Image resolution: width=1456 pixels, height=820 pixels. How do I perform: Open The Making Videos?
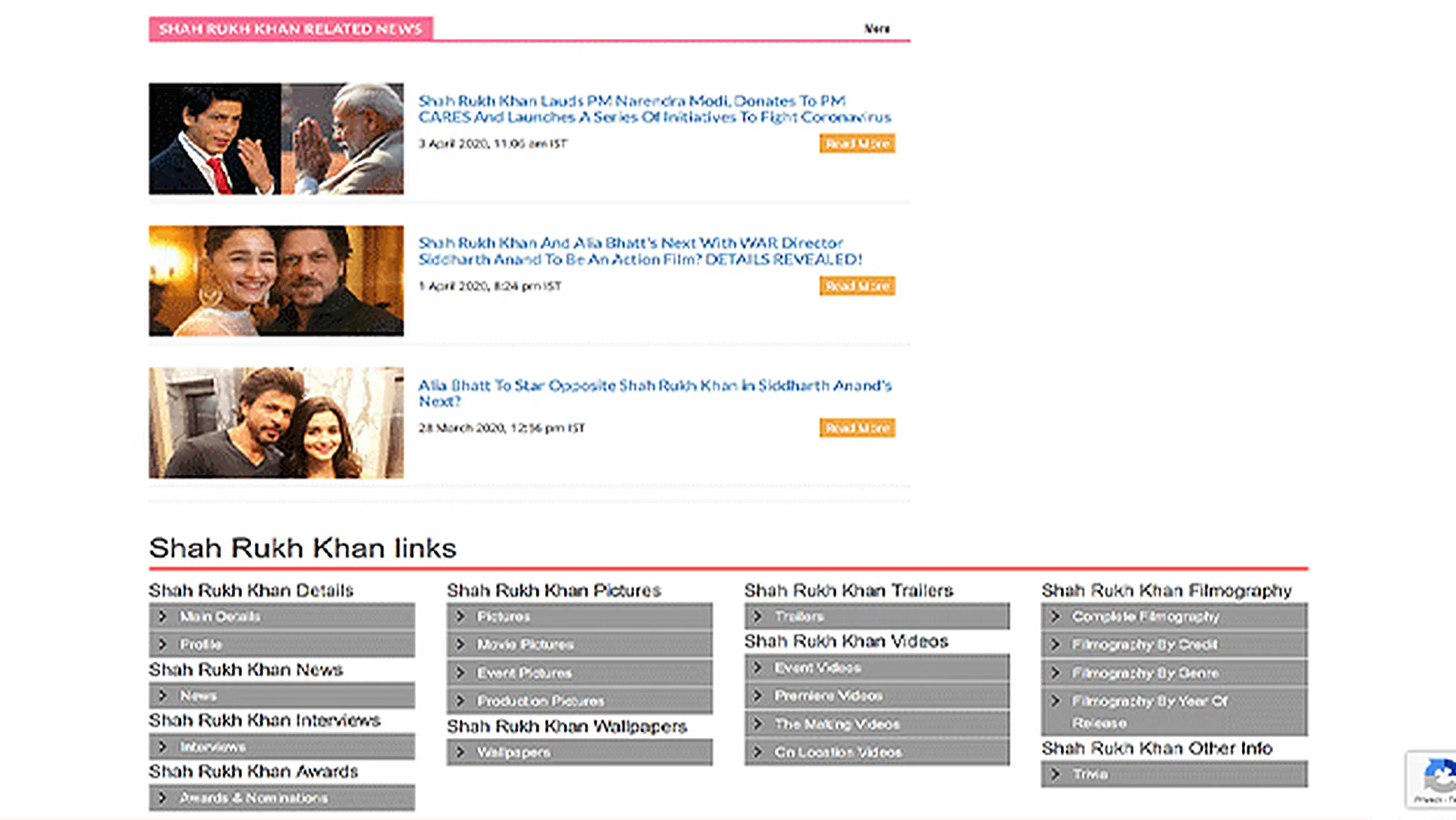(x=877, y=724)
